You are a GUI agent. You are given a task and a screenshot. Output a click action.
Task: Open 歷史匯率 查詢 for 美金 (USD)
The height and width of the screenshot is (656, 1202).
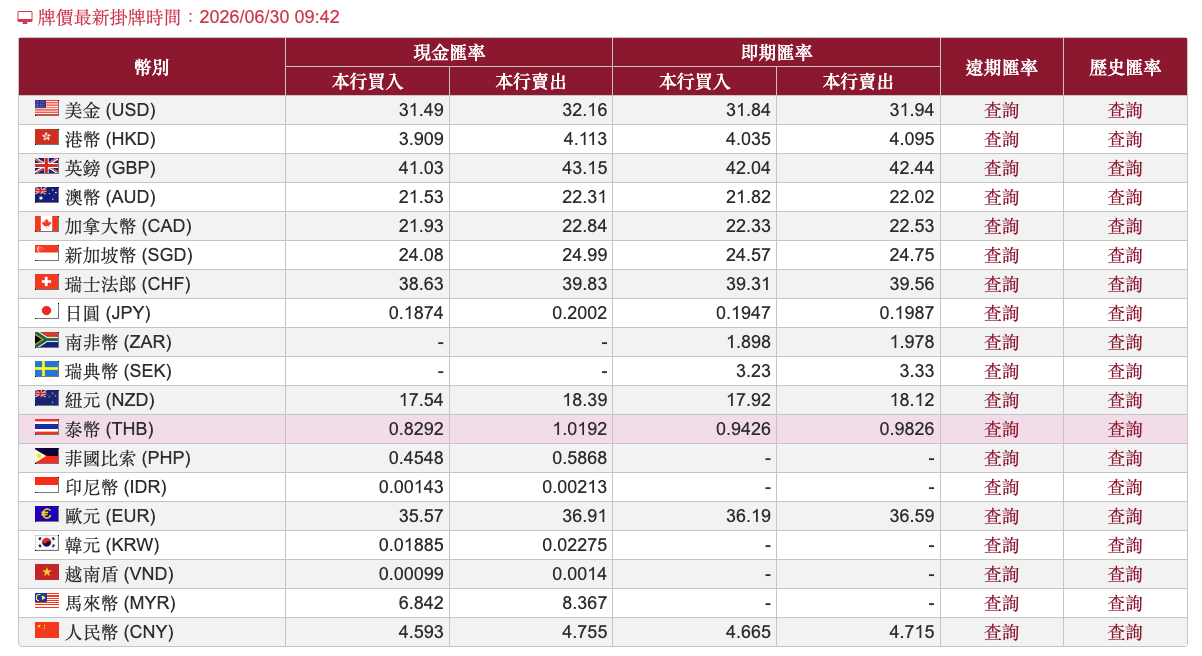click(1125, 110)
